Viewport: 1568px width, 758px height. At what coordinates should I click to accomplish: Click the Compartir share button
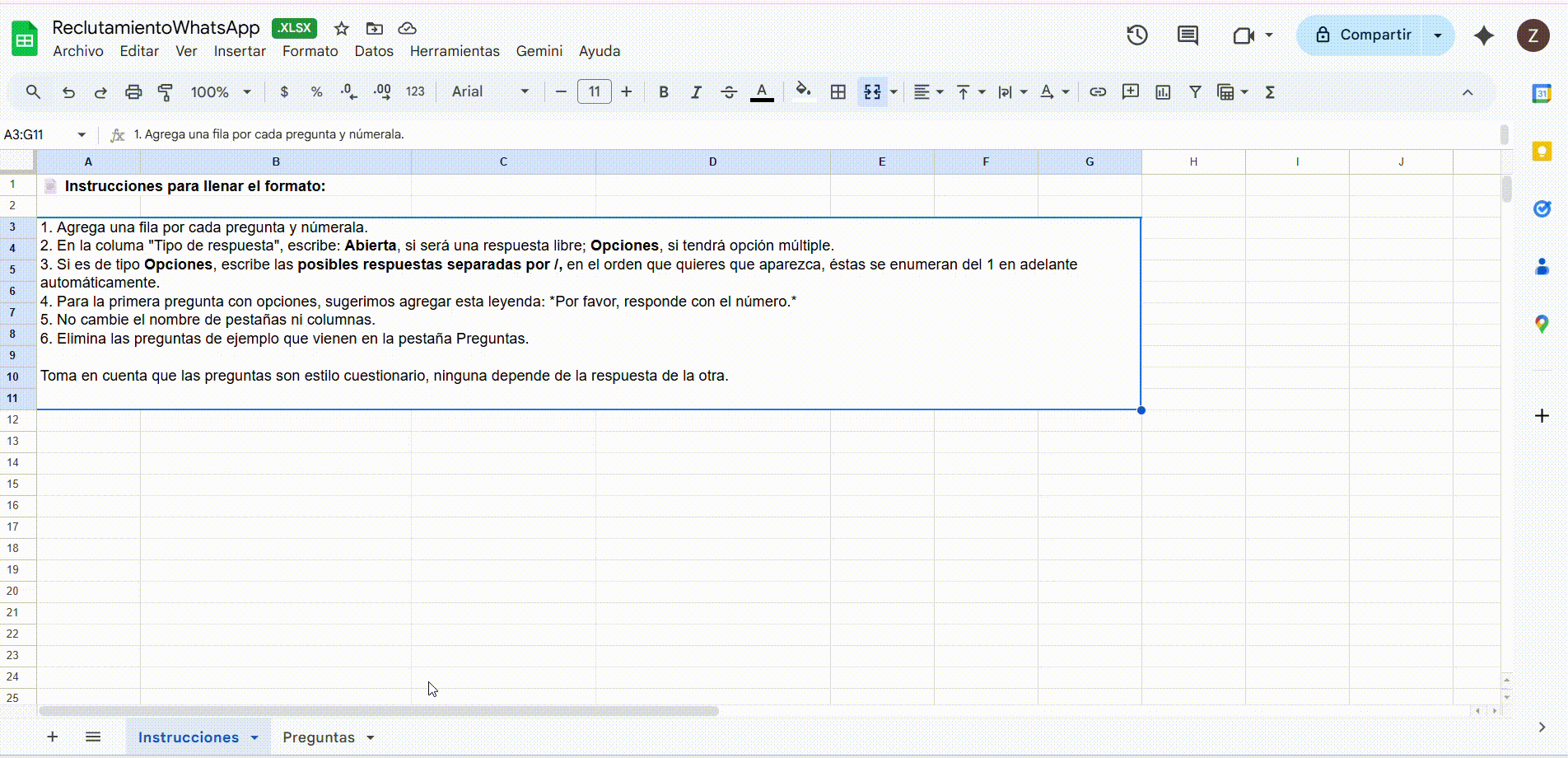[x=1364, y=35]
